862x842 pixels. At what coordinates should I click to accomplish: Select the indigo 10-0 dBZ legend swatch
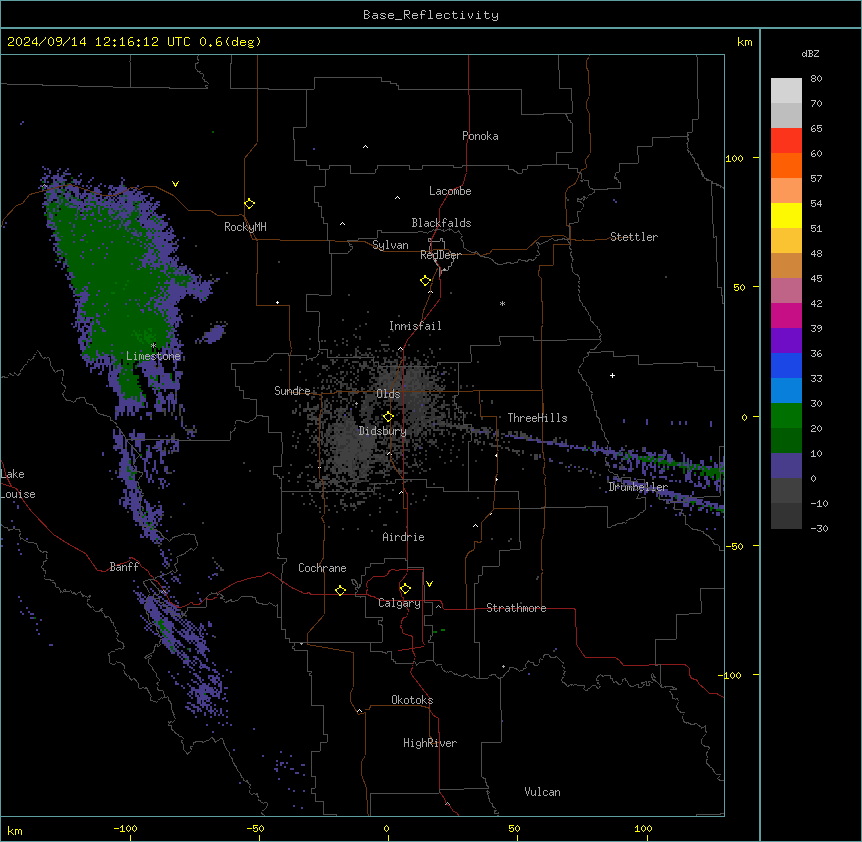coord(786,466)
